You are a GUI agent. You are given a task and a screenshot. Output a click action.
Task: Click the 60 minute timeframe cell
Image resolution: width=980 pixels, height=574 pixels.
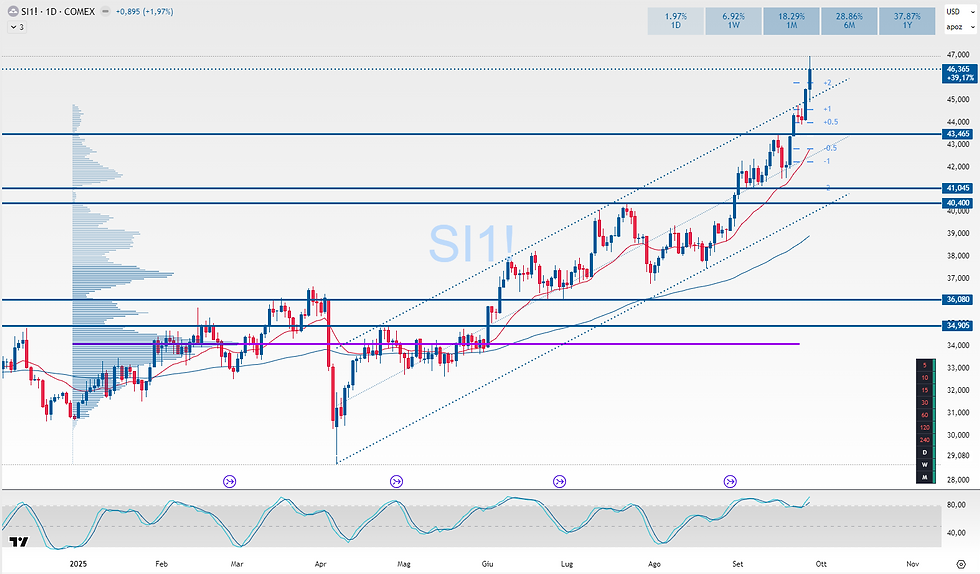[x=925, y=415]
